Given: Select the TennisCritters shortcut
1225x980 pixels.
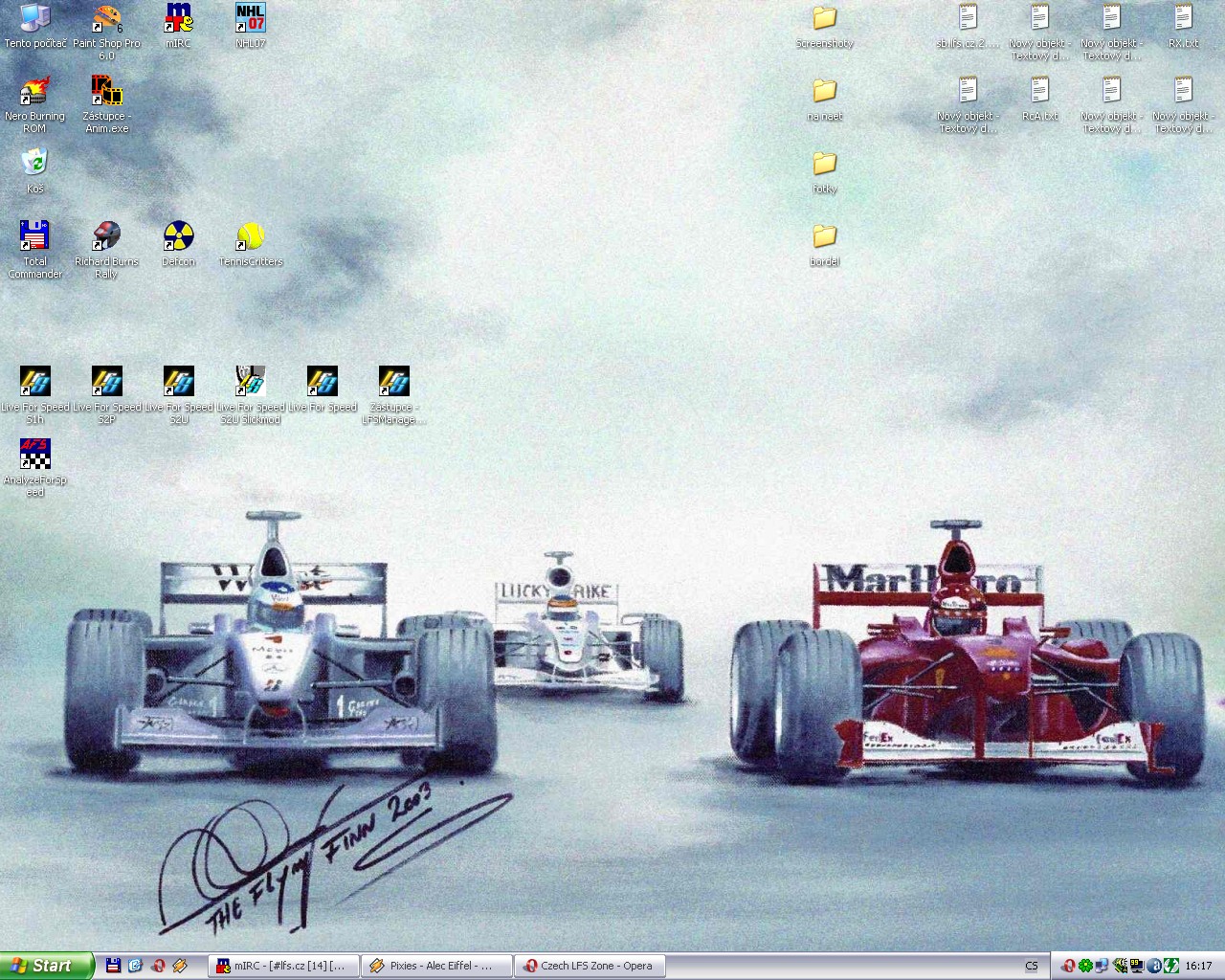Looking at the screenshot, I should pos(251,244).
